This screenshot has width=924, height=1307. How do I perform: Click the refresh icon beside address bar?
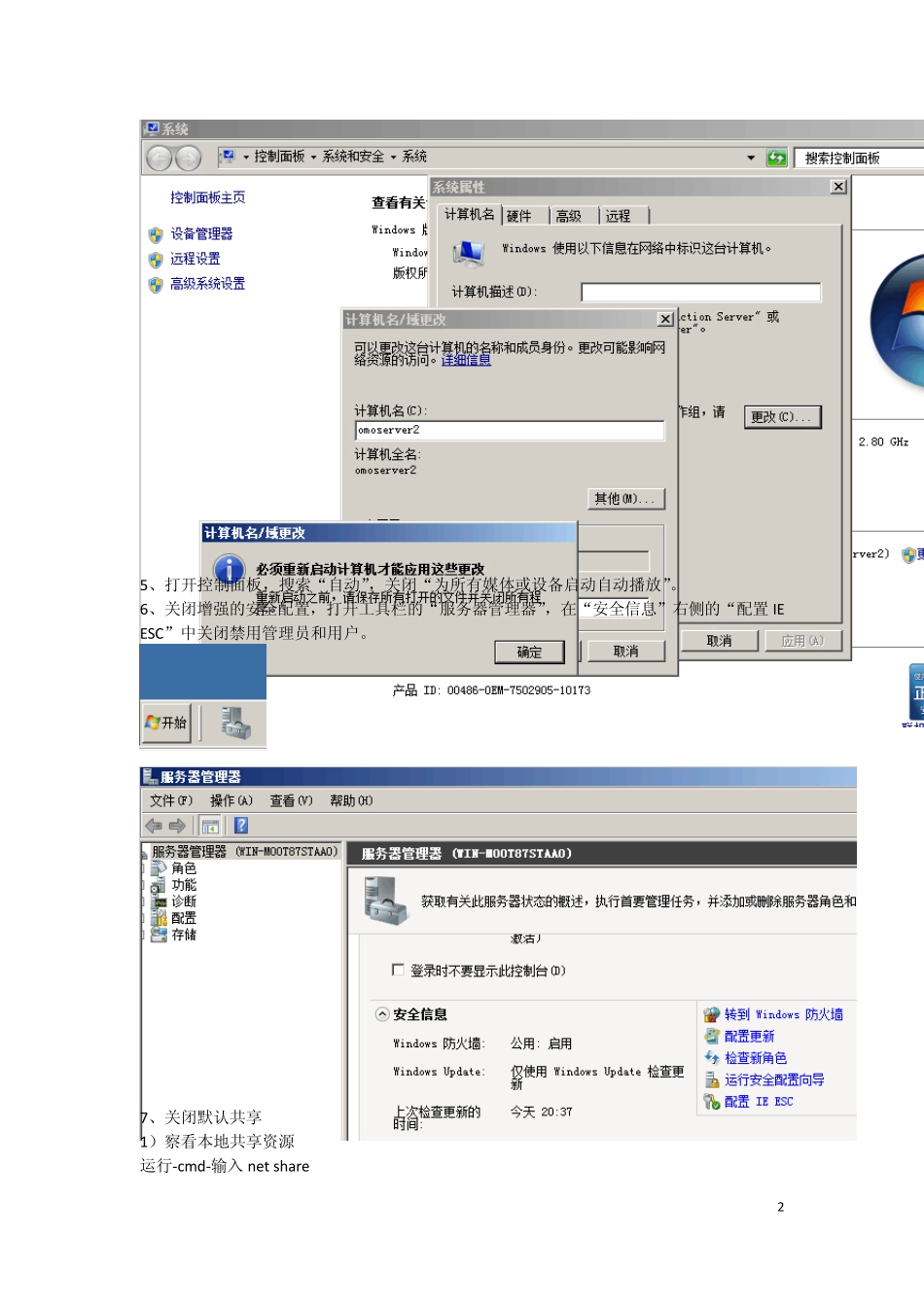click(x=776, y=158)
